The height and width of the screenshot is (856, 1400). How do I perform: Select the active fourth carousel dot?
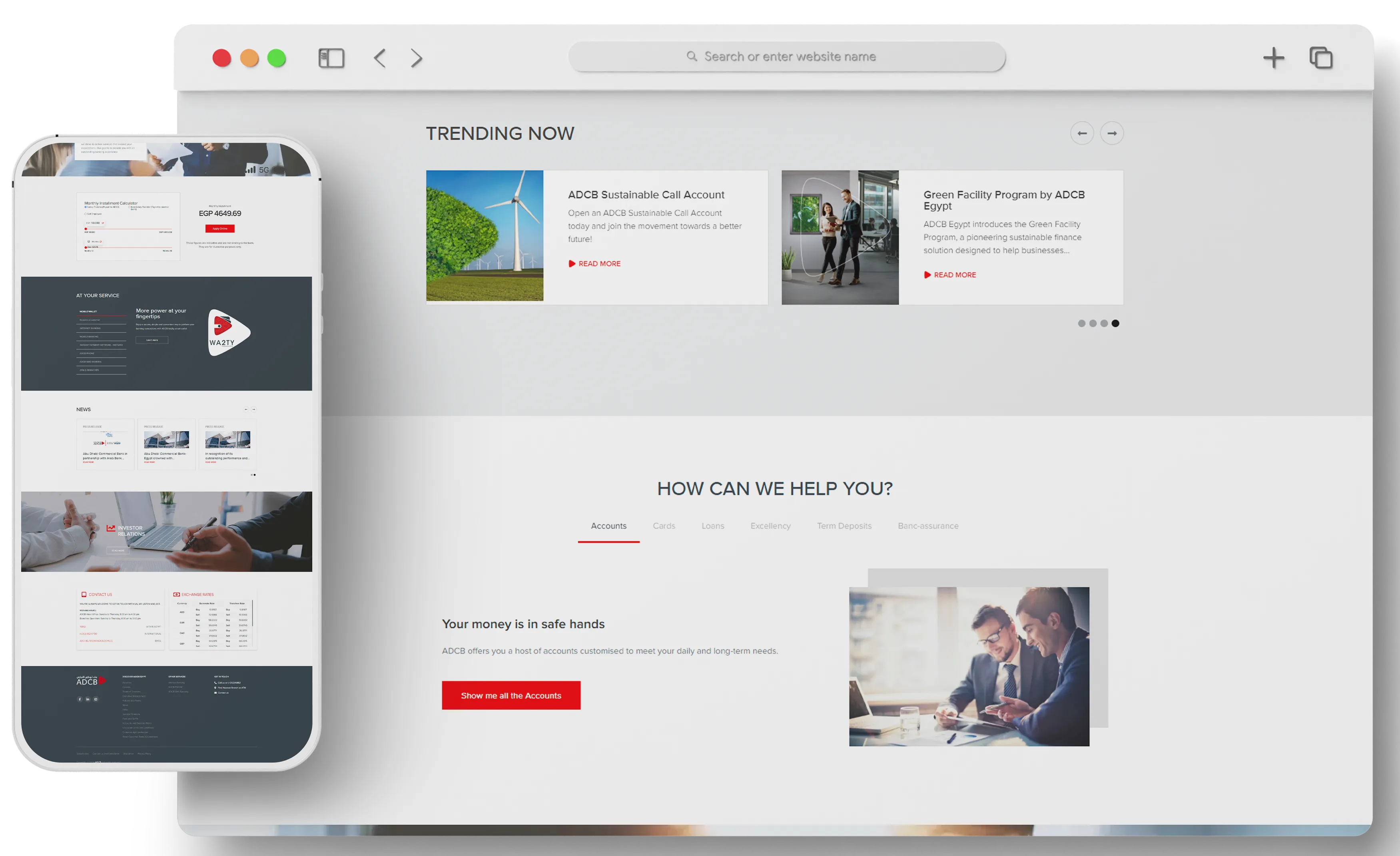click(x=1115, y=323)
